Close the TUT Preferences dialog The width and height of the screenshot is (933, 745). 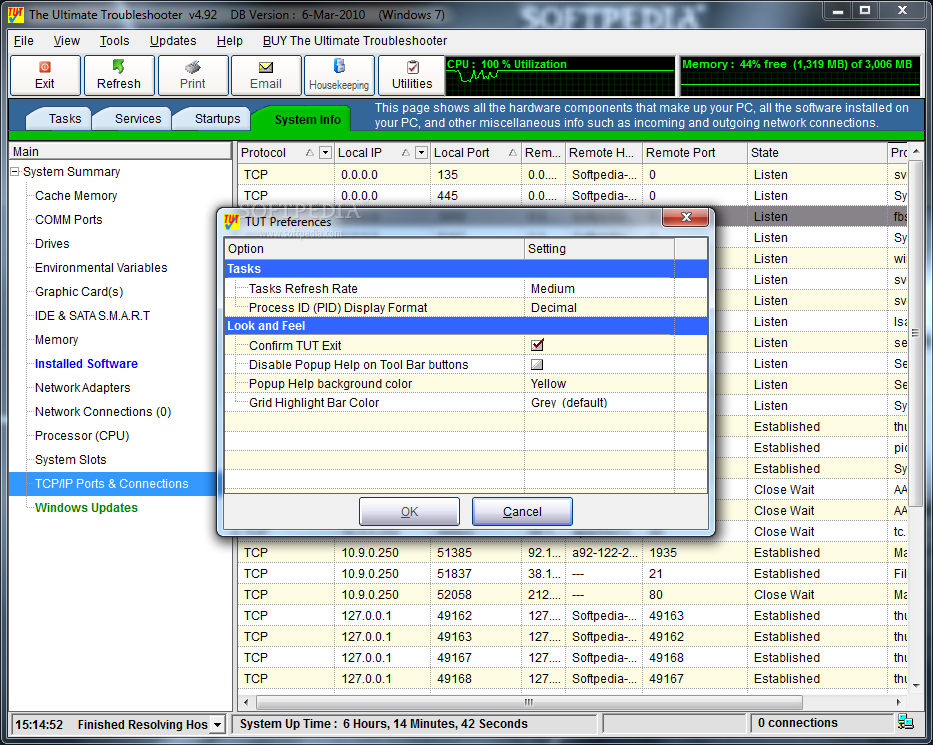pos(685,217)
